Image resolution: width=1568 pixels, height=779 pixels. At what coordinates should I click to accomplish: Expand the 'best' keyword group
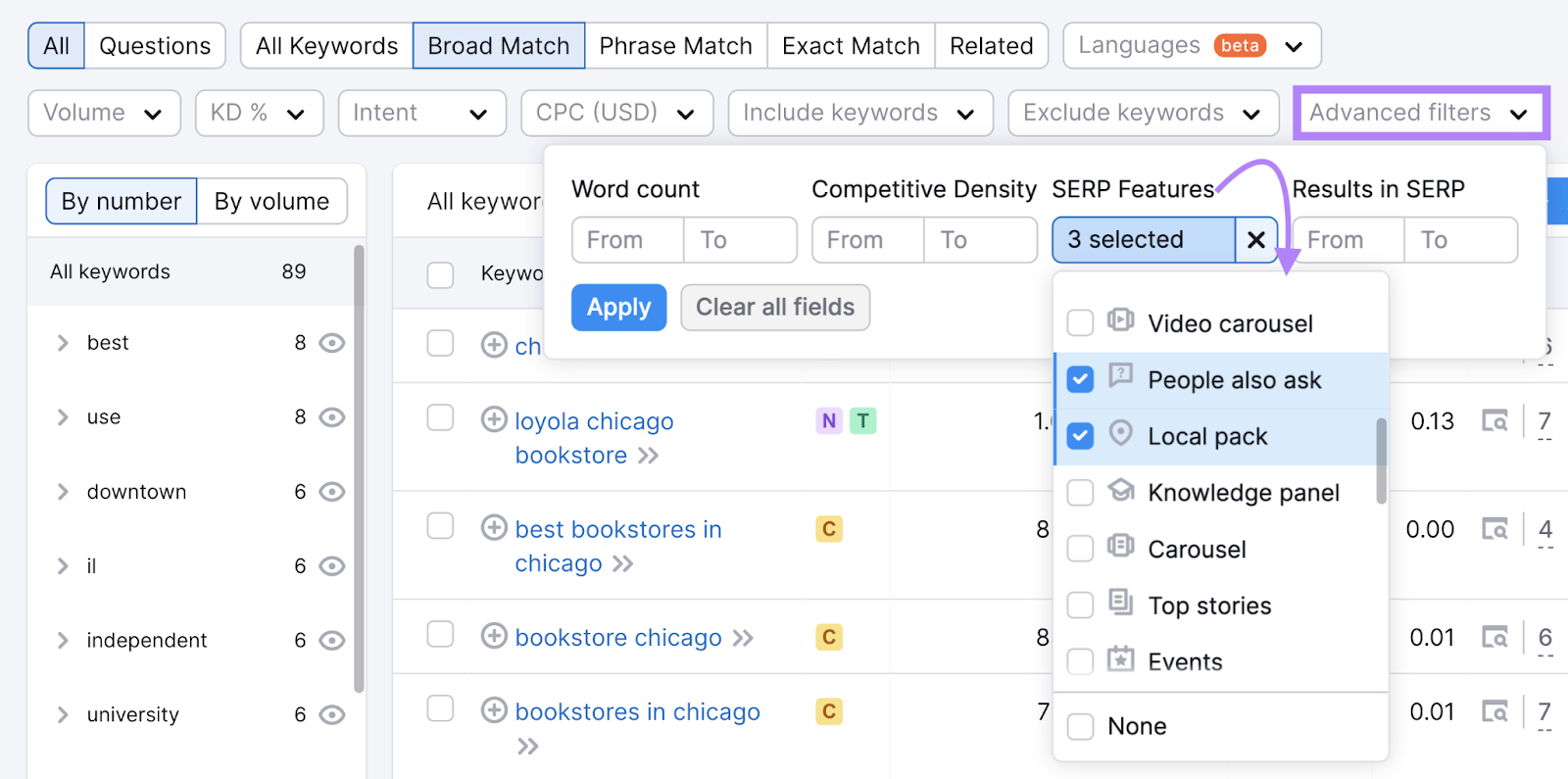(x=63, y=343)
